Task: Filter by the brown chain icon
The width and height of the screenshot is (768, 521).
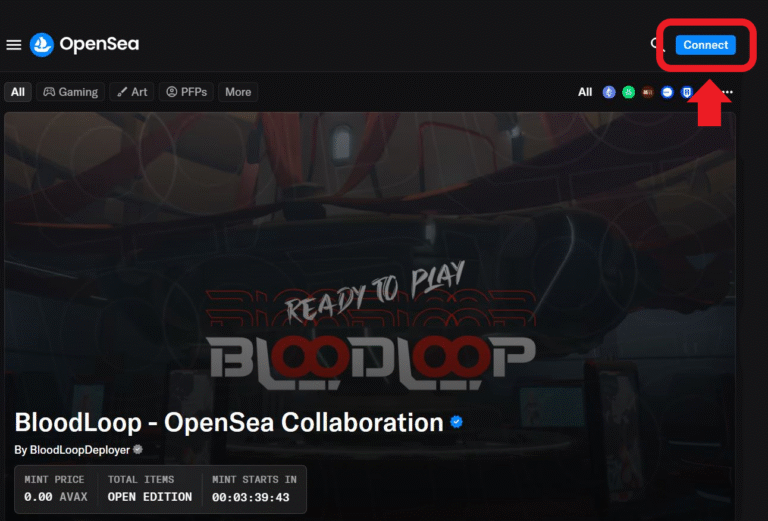Action: click(x=648, y=92)
